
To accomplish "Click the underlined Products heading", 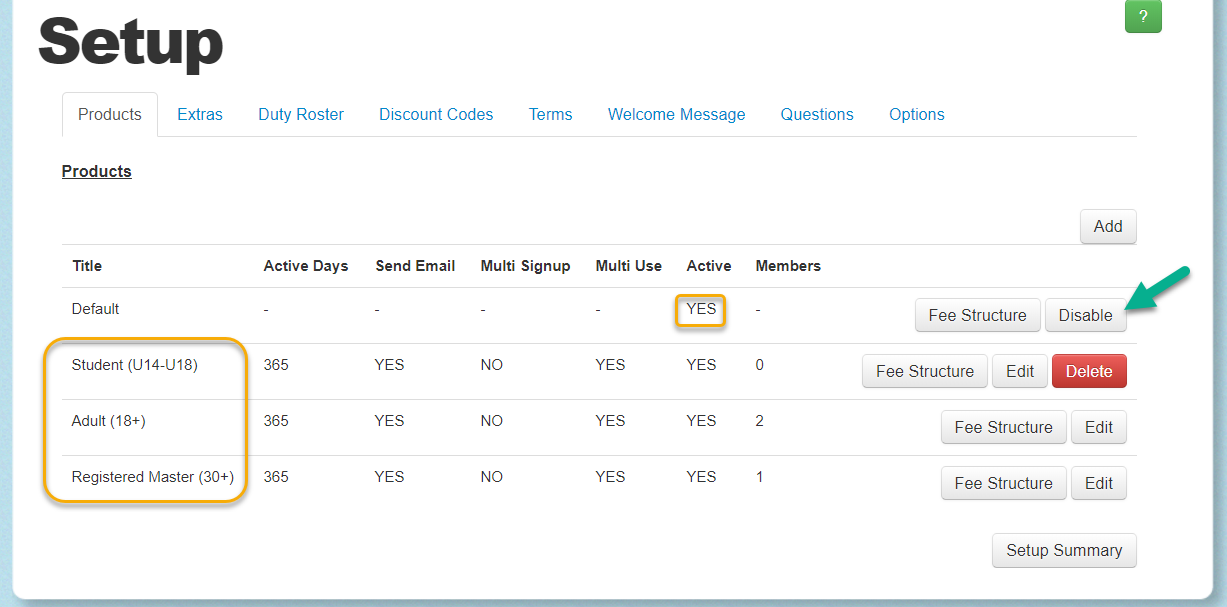I will 97,171.
